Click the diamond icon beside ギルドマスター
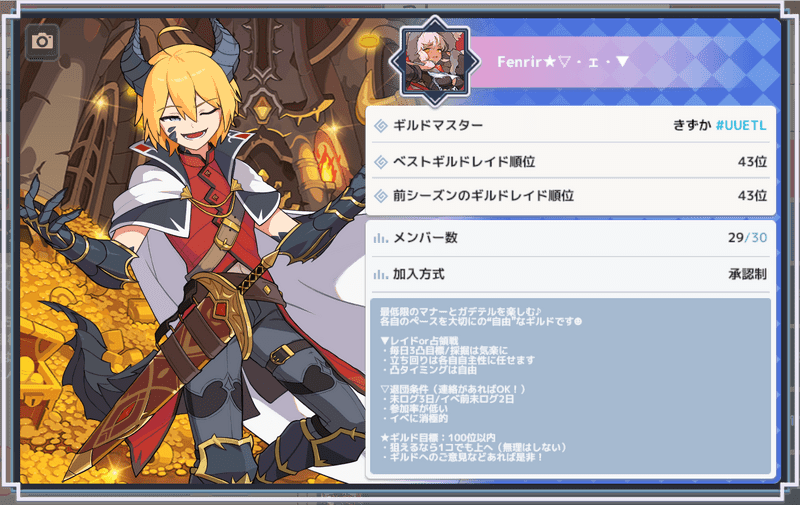Screen dimensions: 800x505 coord(381,125)
